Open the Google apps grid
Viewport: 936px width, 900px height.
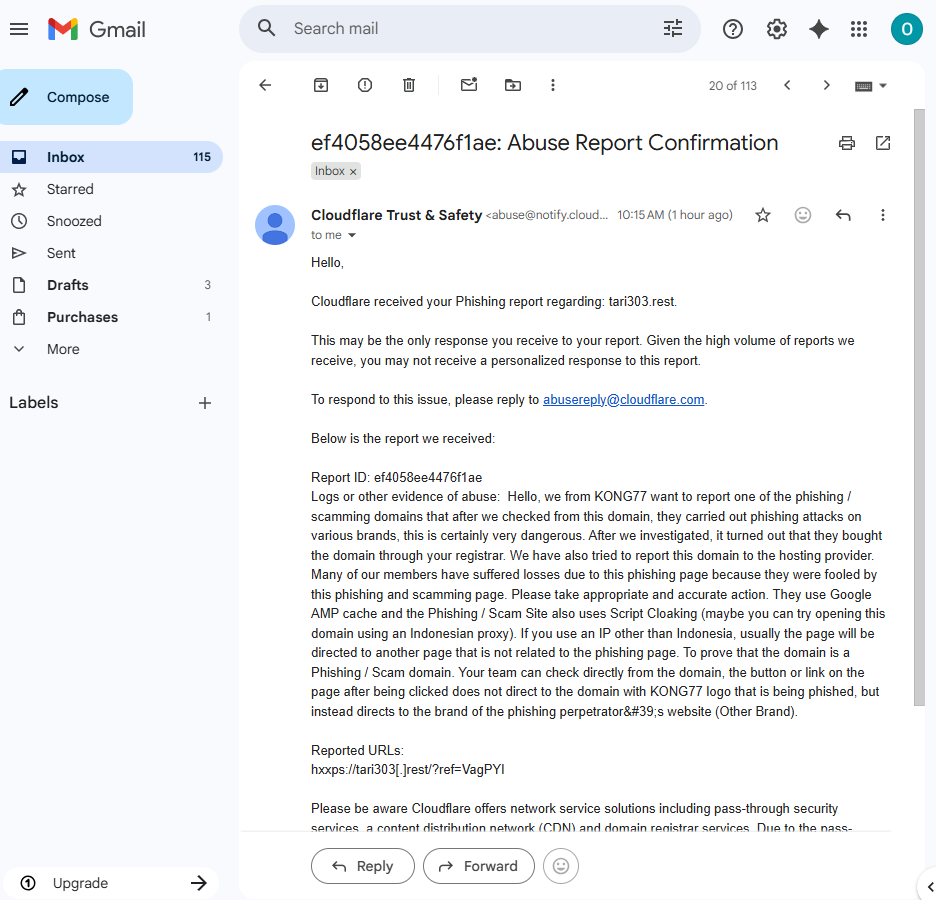858,29
